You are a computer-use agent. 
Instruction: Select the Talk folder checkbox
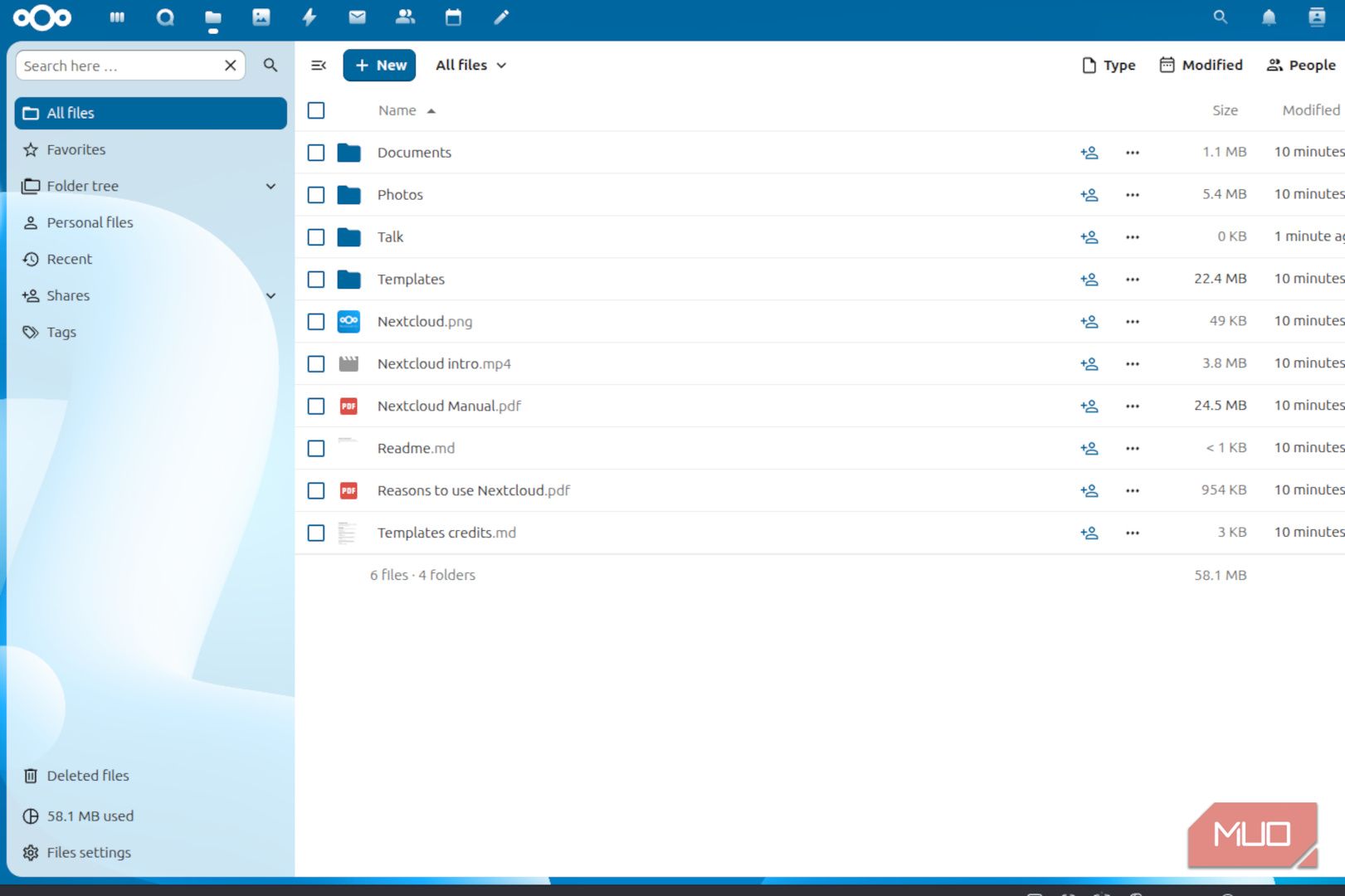click(x=316, y=237)
